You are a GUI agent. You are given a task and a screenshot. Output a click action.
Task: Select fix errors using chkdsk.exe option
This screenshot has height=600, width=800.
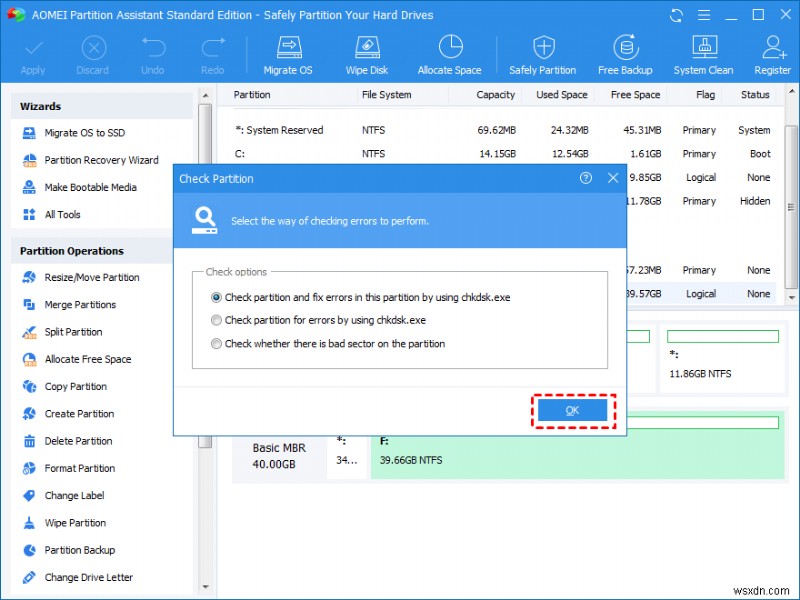pyautogui.click(x=215, y=297)
